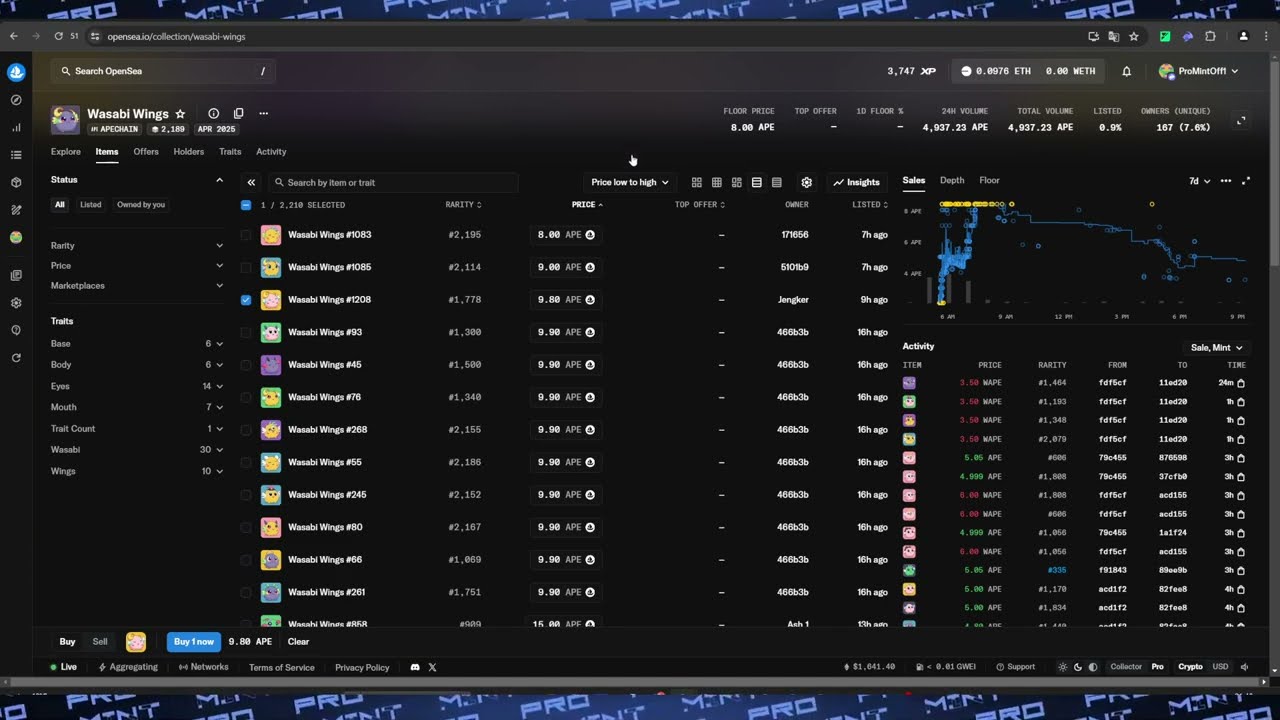Viewport: 1280px width, 720px height.
Task: Switch to compact grid view
Action: (x=717, y=182)
